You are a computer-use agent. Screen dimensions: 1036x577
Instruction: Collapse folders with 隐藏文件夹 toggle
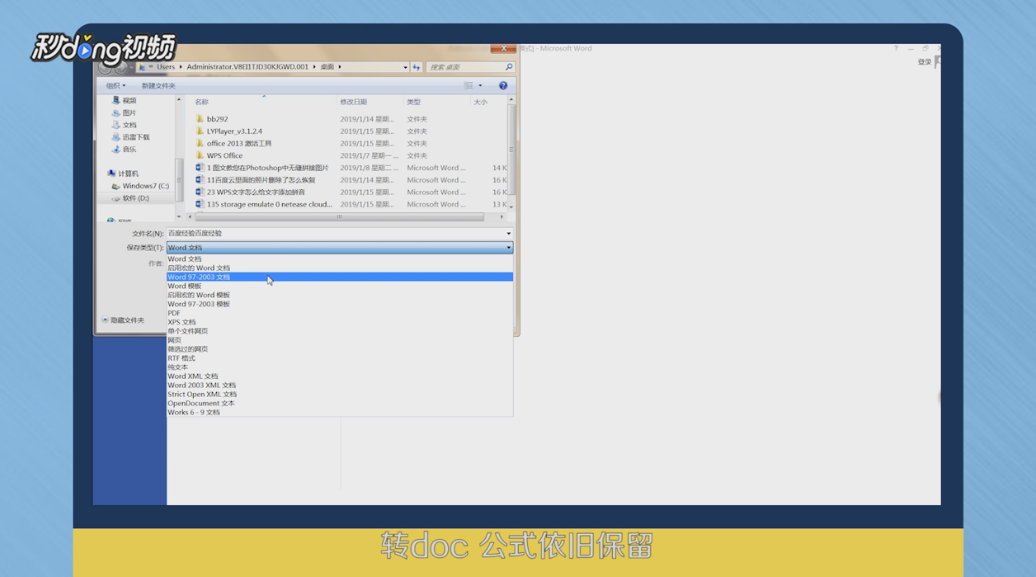(123, 320)
